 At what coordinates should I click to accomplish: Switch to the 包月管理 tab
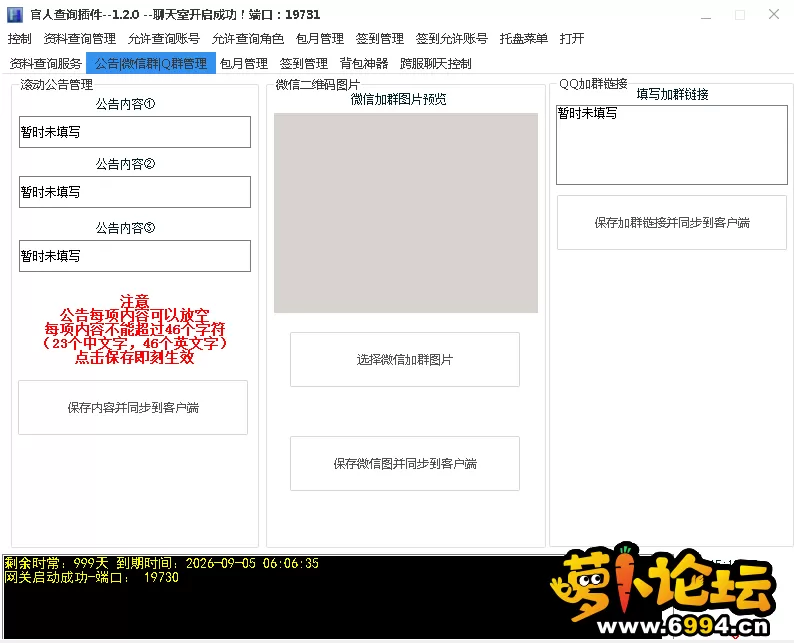(244, 63)
